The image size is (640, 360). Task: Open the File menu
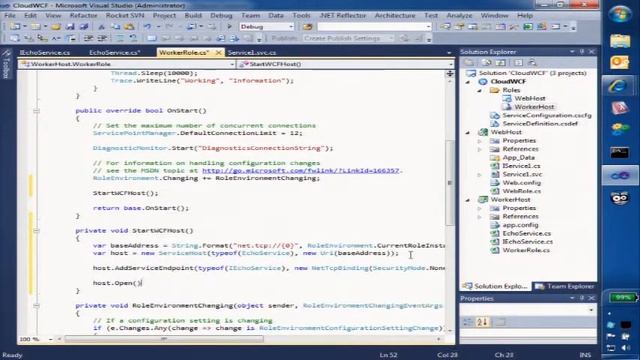(x=10, y=16)
